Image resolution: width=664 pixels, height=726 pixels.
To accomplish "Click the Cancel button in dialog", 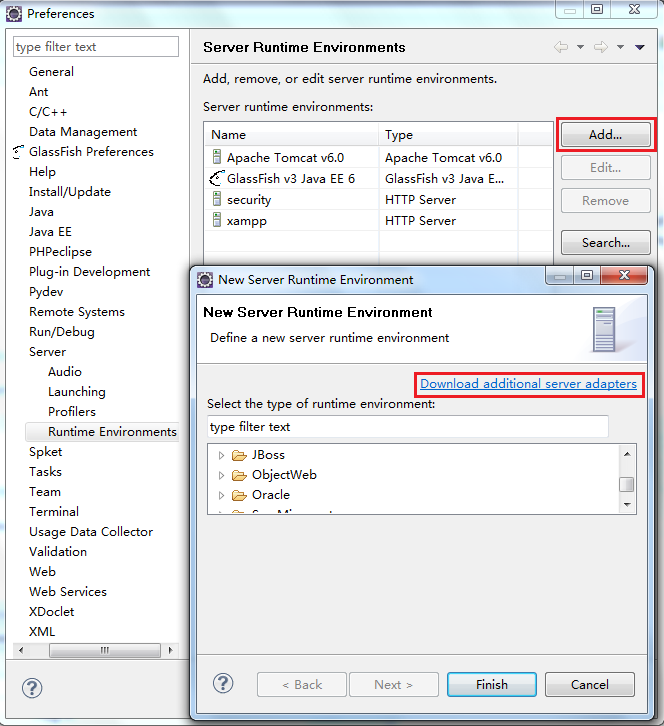I will pos(589,684).
